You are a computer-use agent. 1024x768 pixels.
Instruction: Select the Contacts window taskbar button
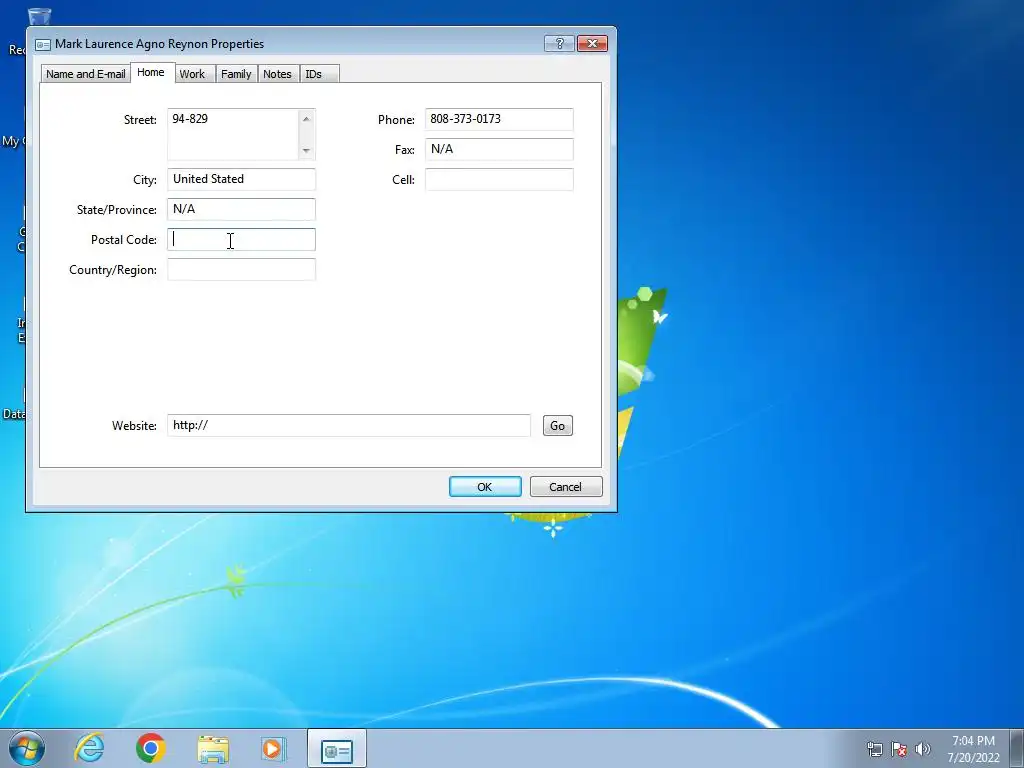[337, 749]
